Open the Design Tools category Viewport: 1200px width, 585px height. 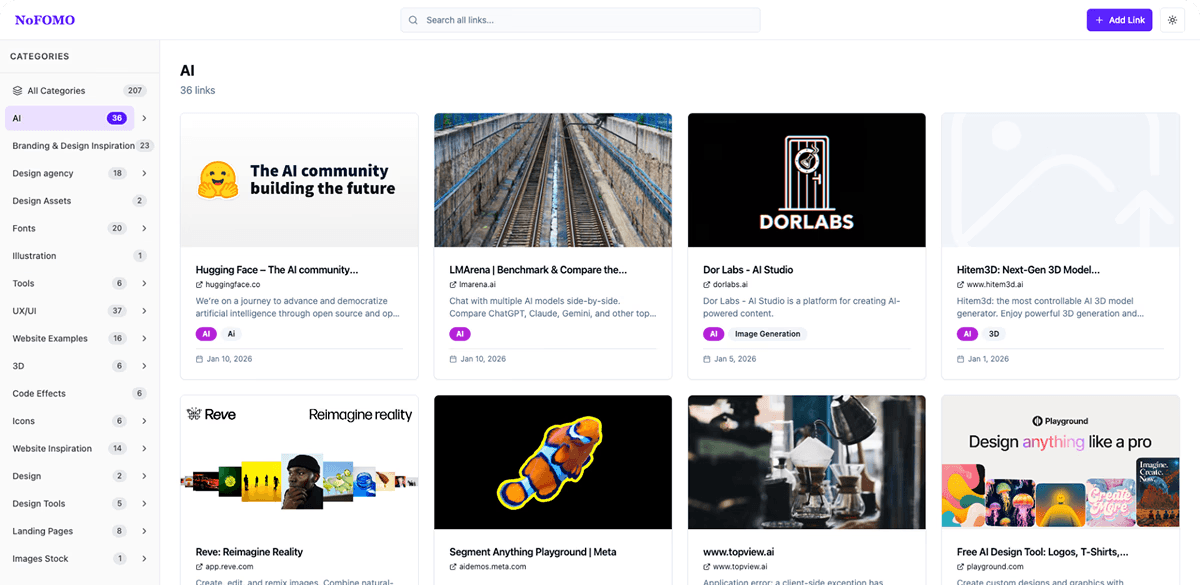[x=69, y=503]
